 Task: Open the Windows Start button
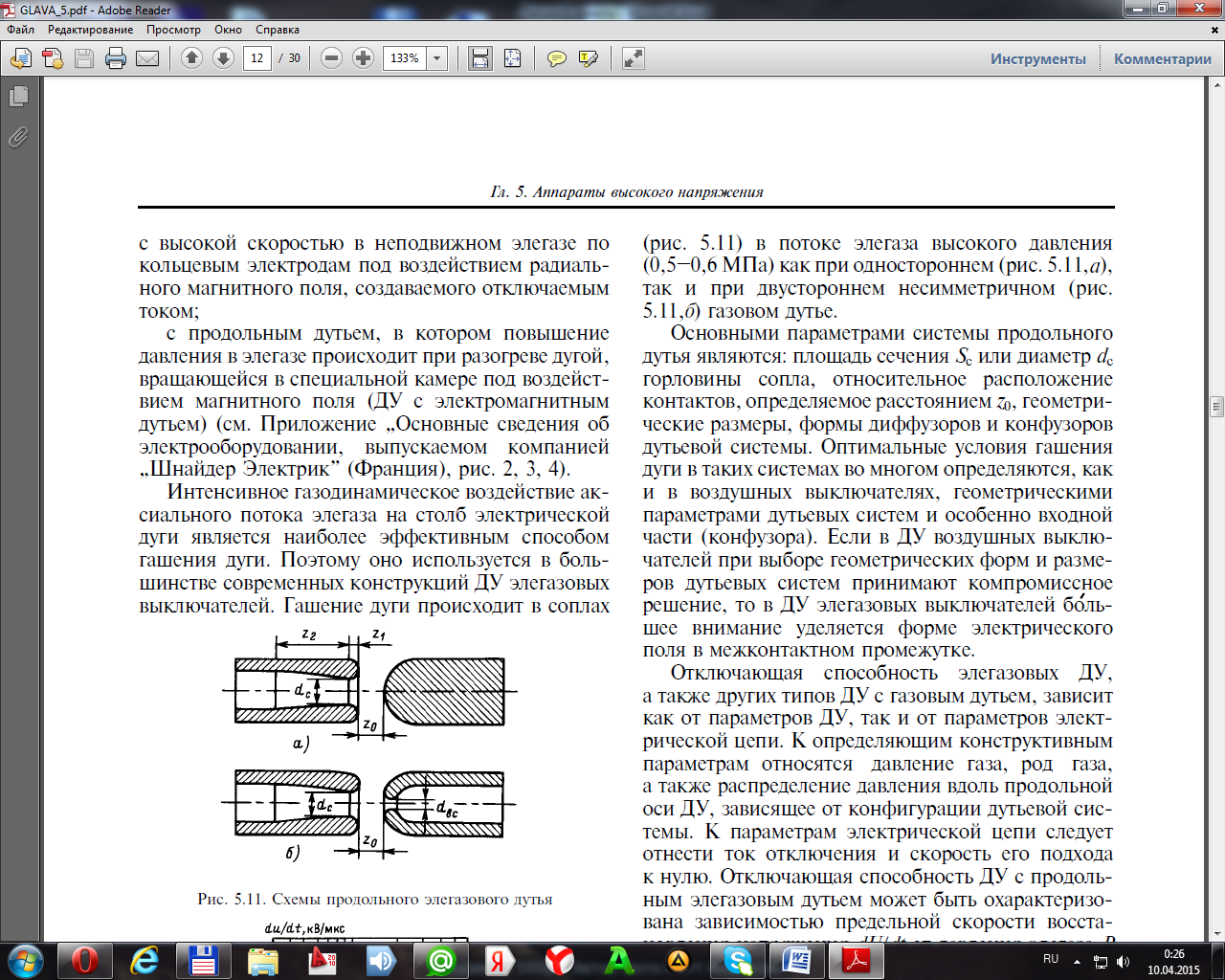point(25,960)
